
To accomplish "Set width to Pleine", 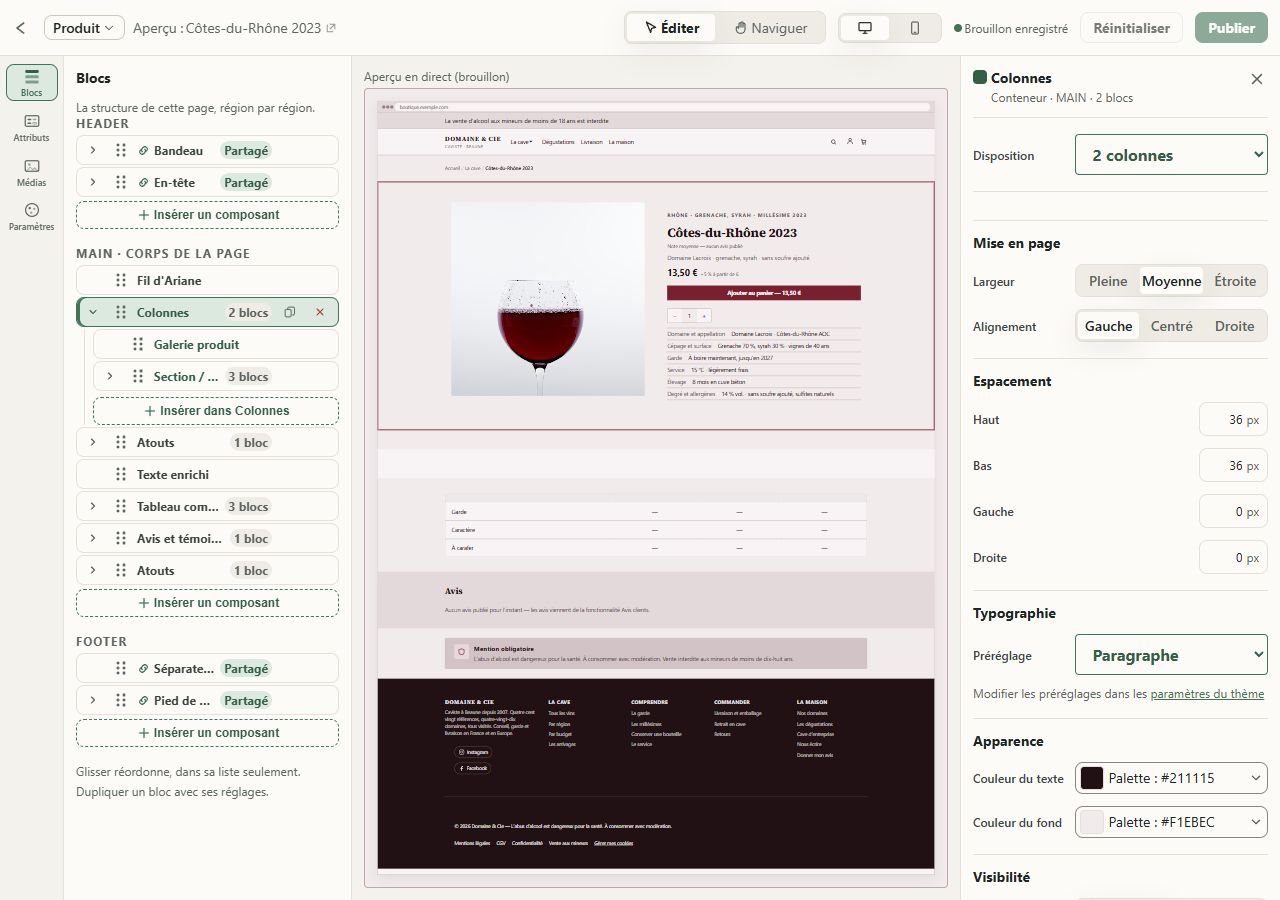I will click(x=1108, y=281).
